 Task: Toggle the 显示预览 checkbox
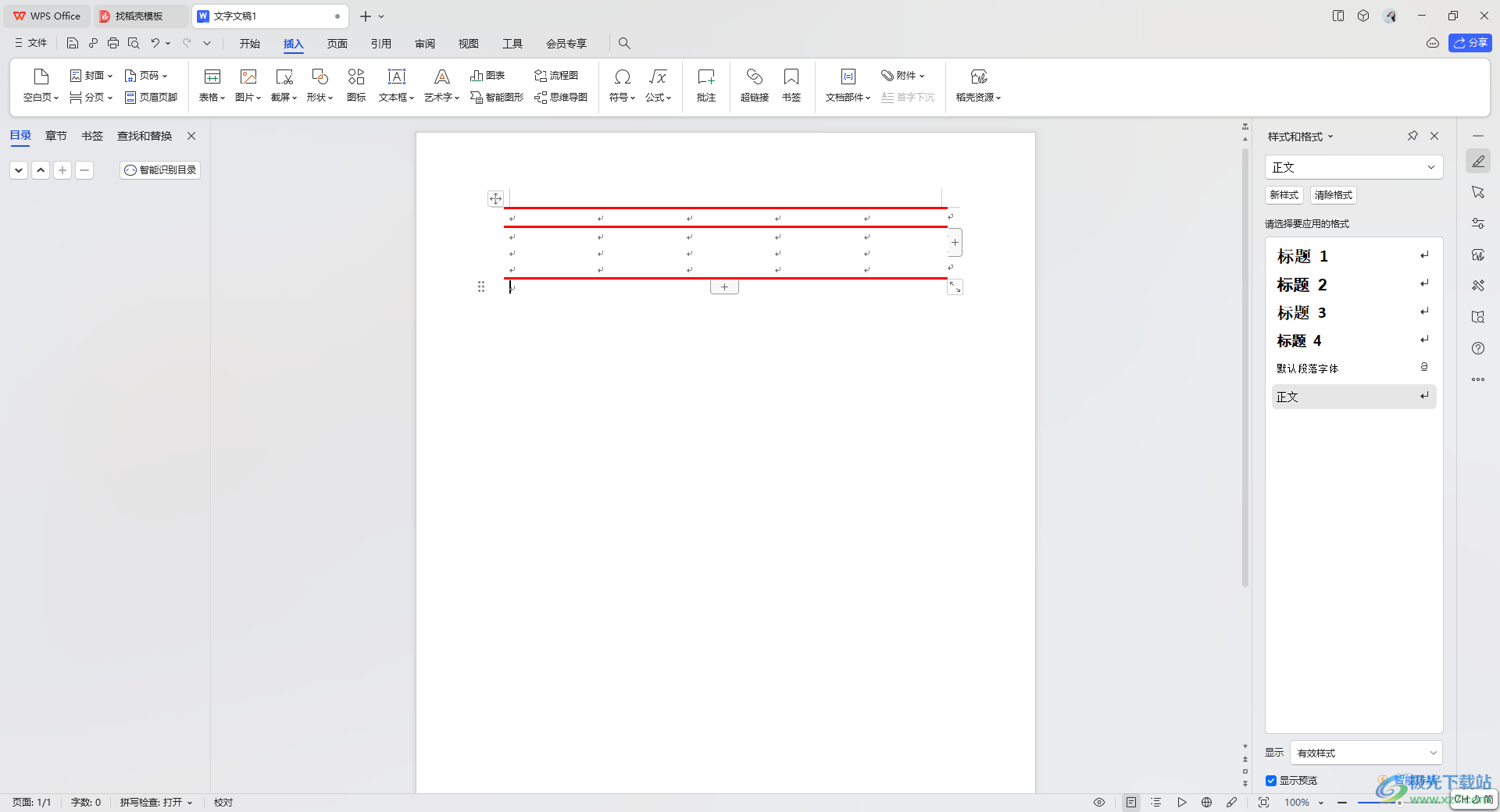[x=1271, y=781]
